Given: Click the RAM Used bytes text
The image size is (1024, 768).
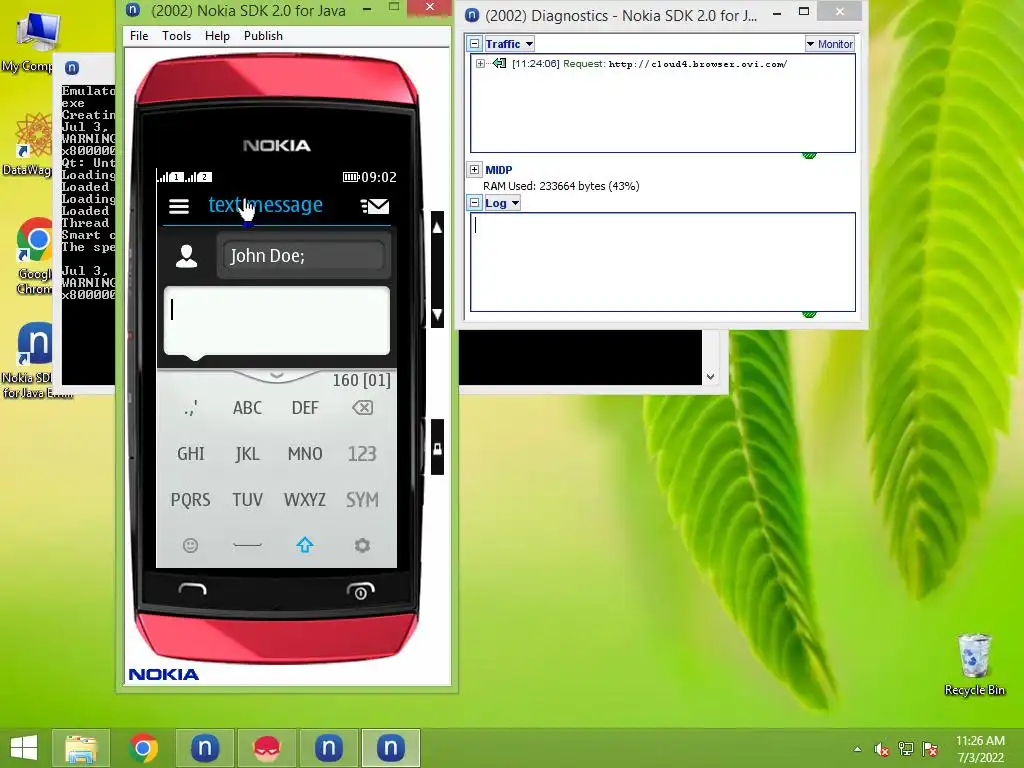Looking at the screenshot, I should coord(561,186).
